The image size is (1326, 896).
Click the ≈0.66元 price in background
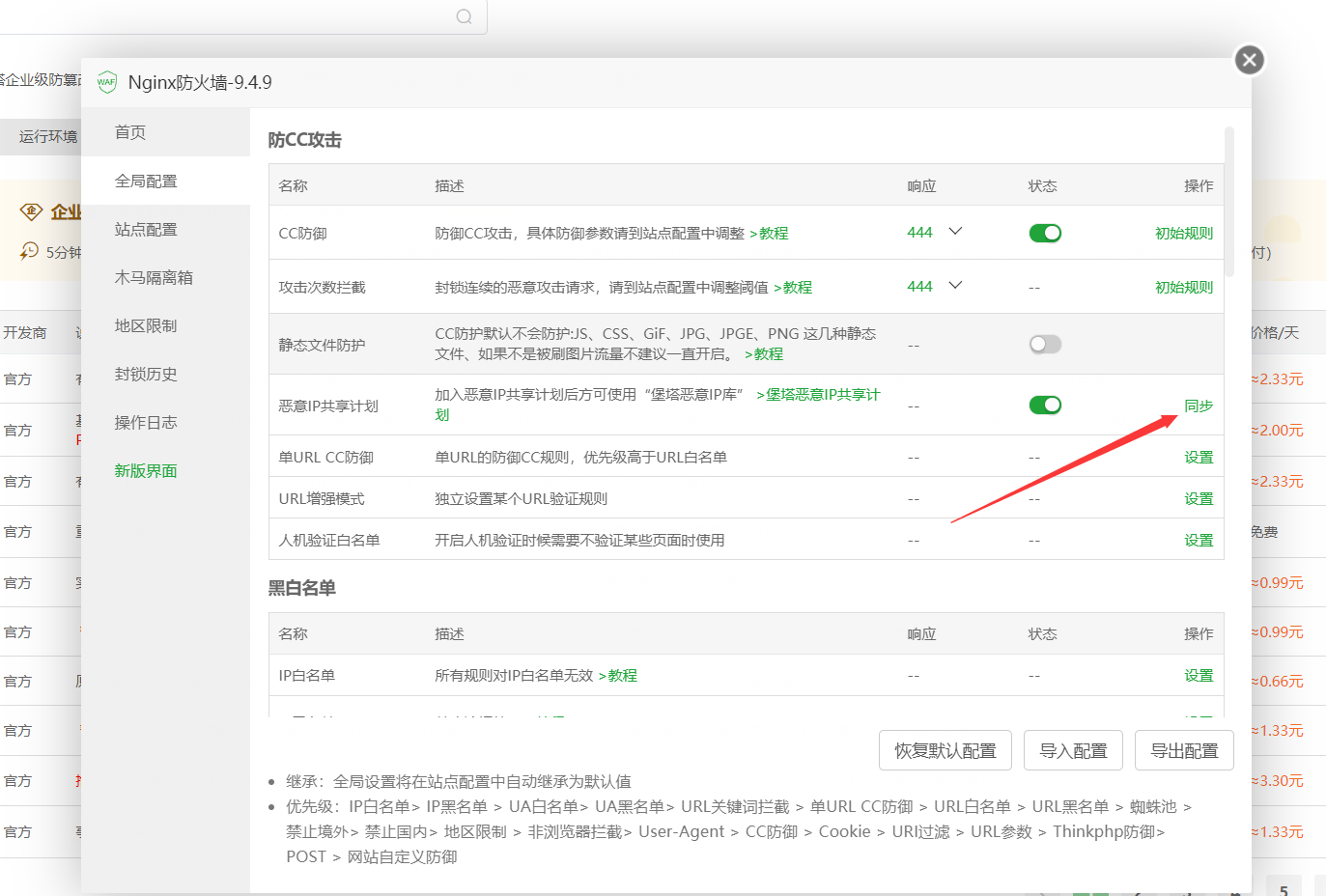[x=1278, y=681]
